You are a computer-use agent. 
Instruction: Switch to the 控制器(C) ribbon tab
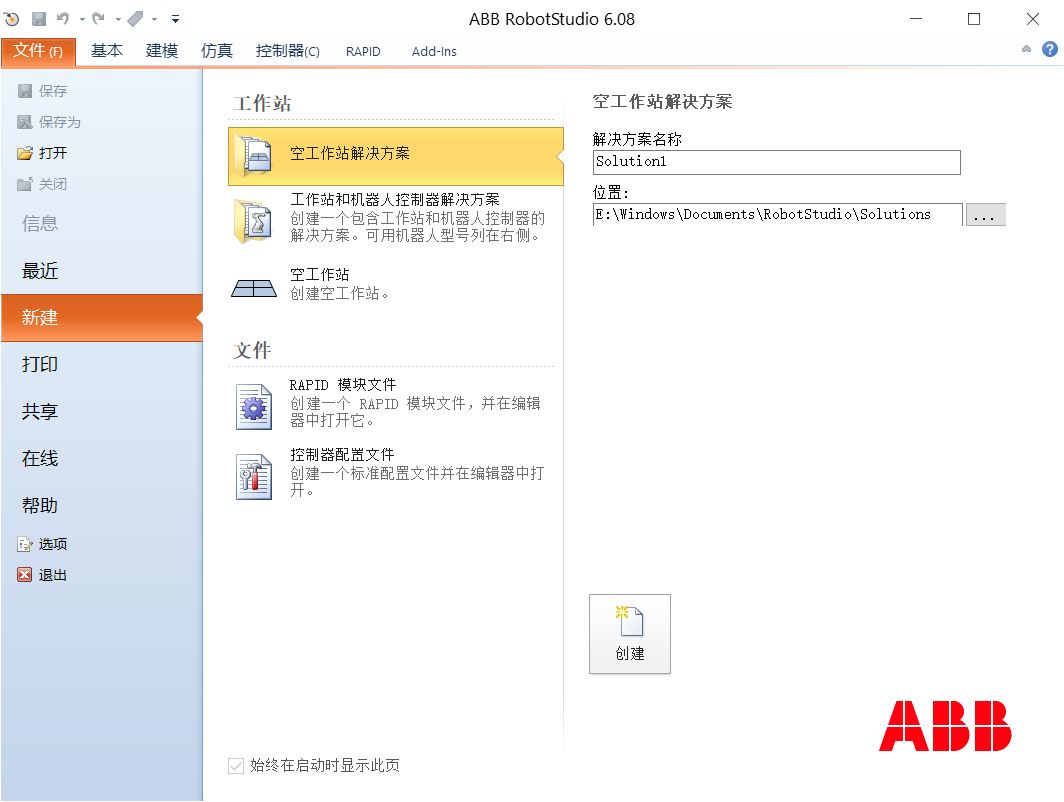288,51
